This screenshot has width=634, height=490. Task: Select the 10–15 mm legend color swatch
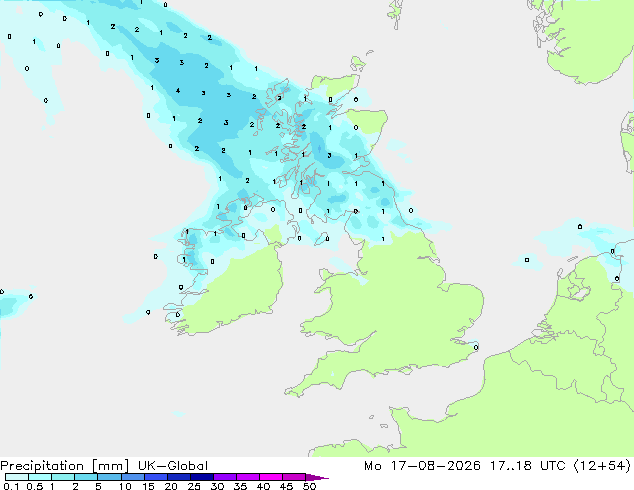(132, 477)
